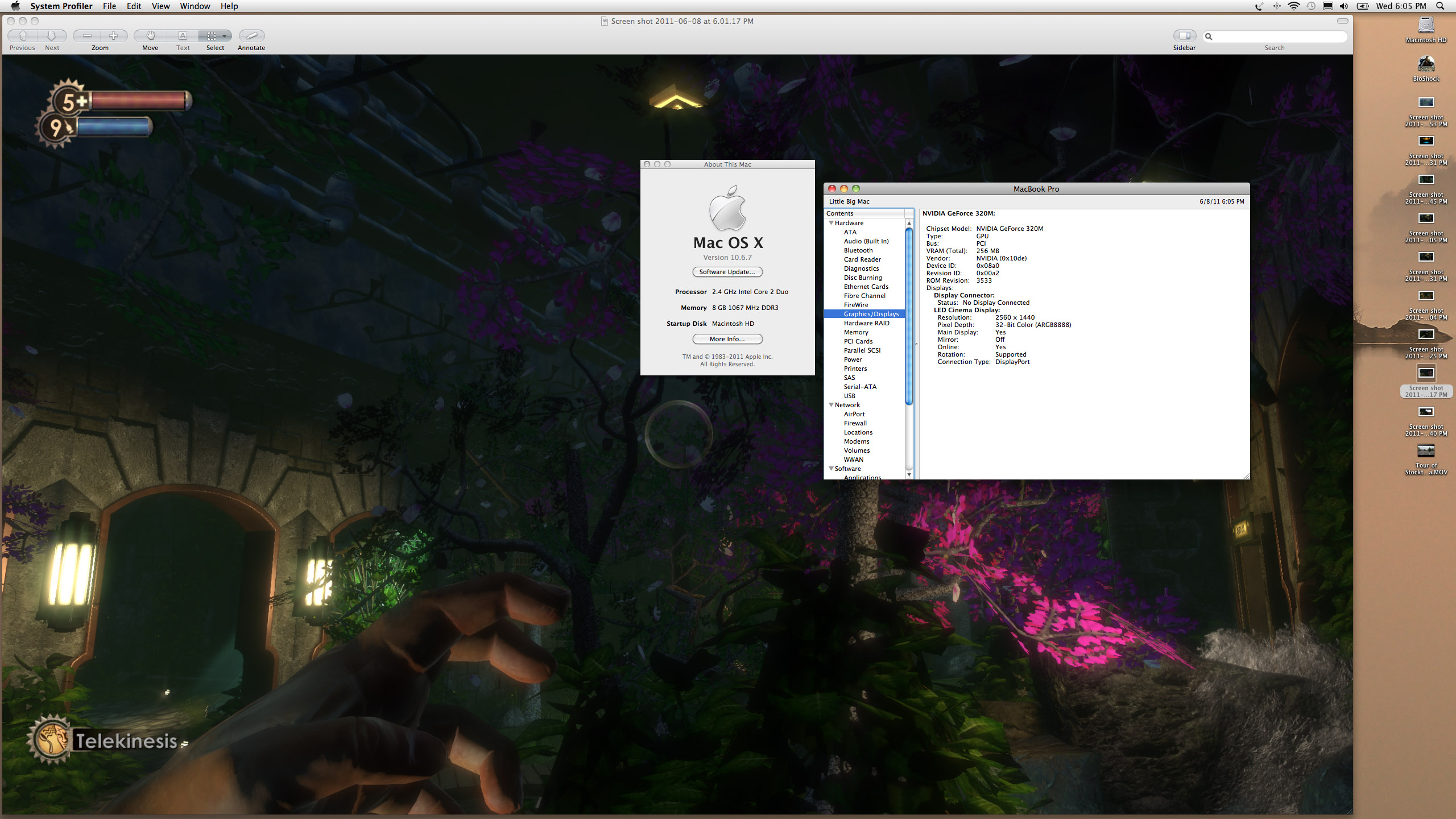Select Memory in the Hardware list

856,332
